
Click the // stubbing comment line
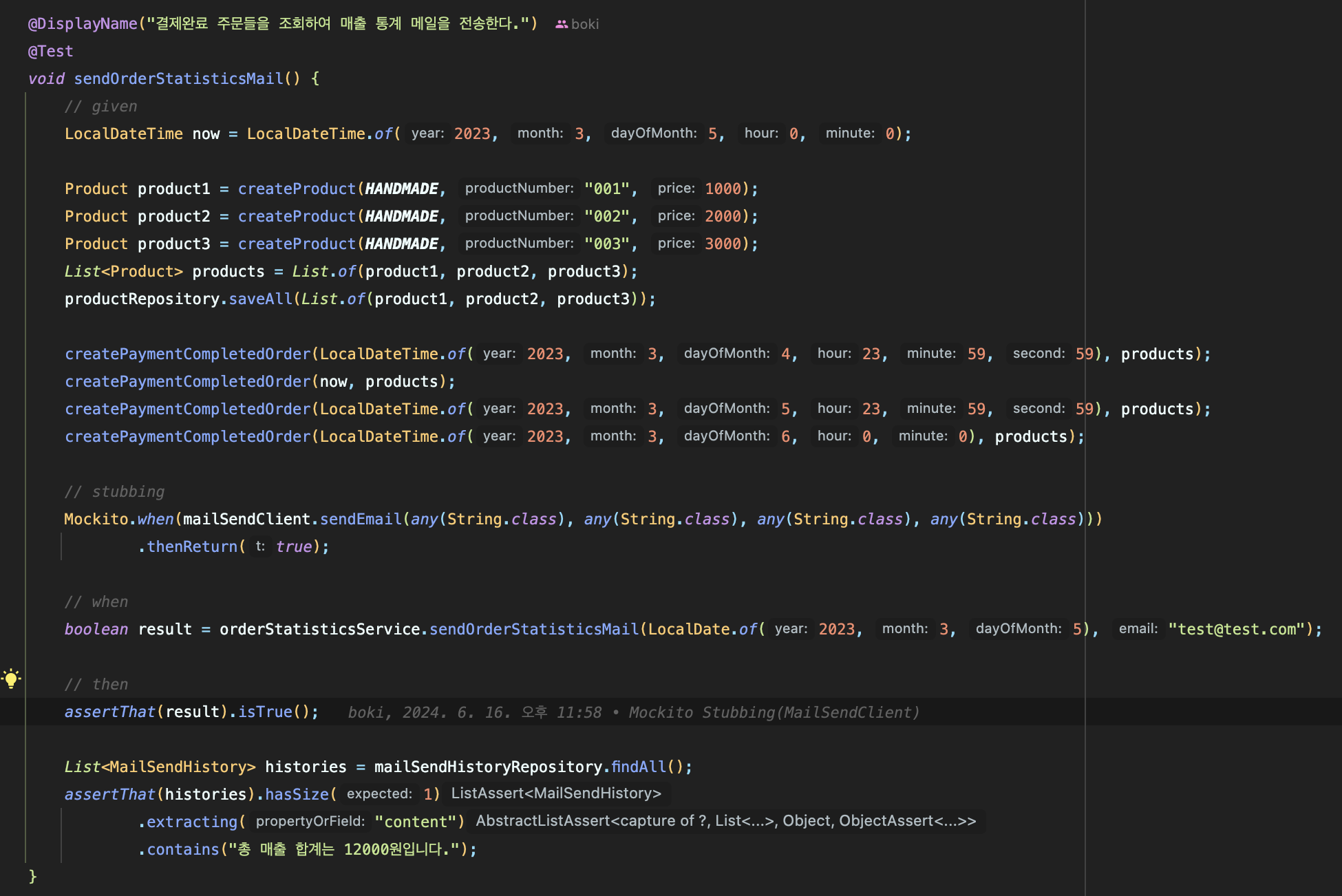pos(114,491)
